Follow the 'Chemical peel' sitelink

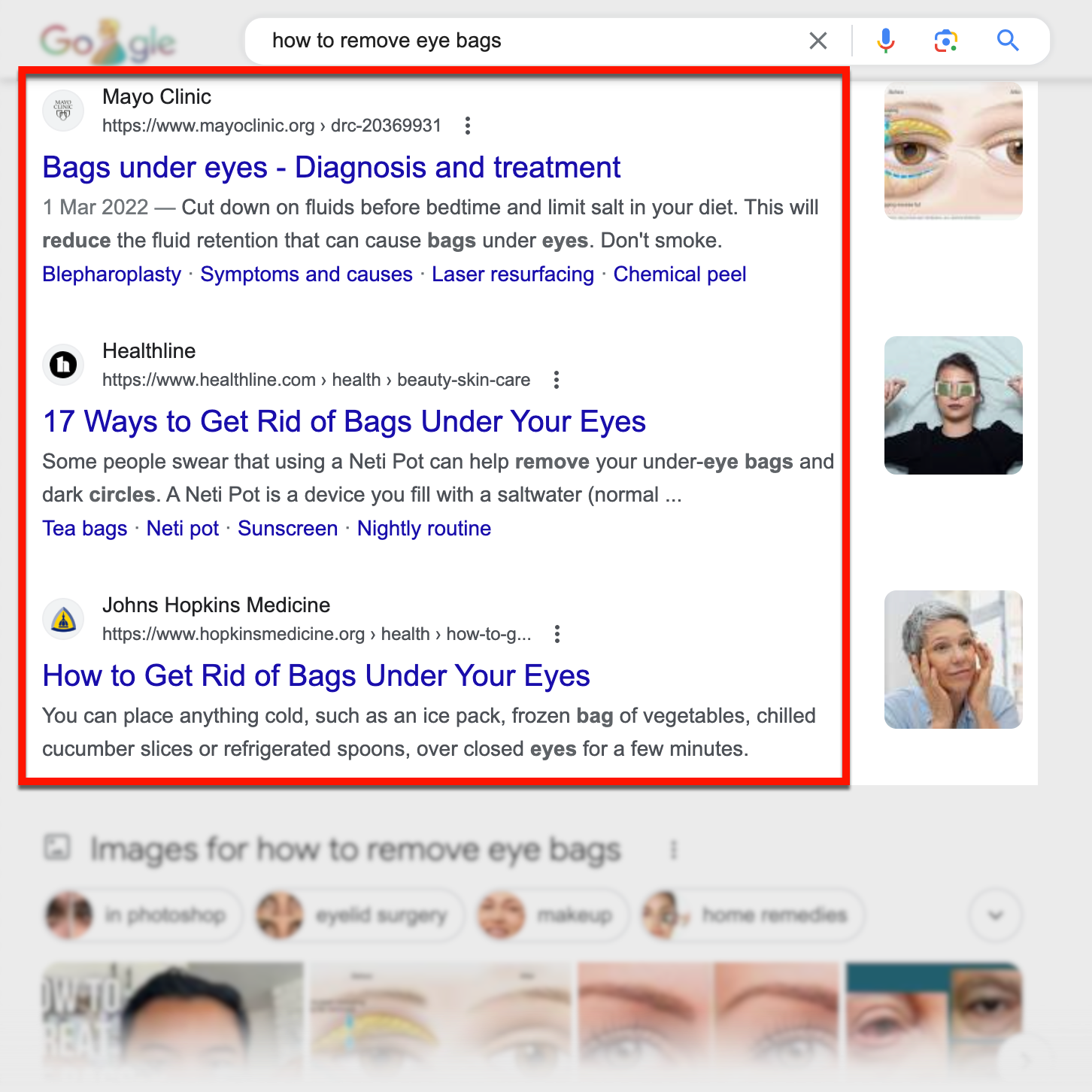pyautogui.click(x=680, y=275)
